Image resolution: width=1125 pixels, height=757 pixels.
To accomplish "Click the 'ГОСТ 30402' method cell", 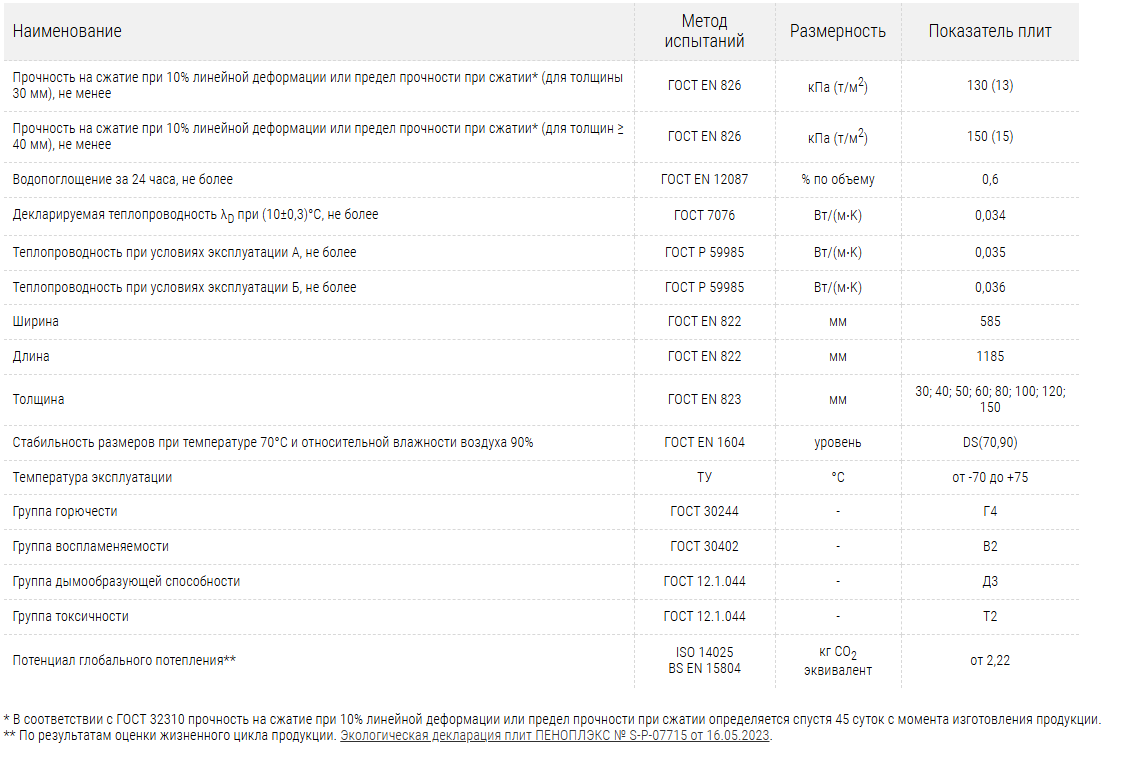I will pos(704,547).
